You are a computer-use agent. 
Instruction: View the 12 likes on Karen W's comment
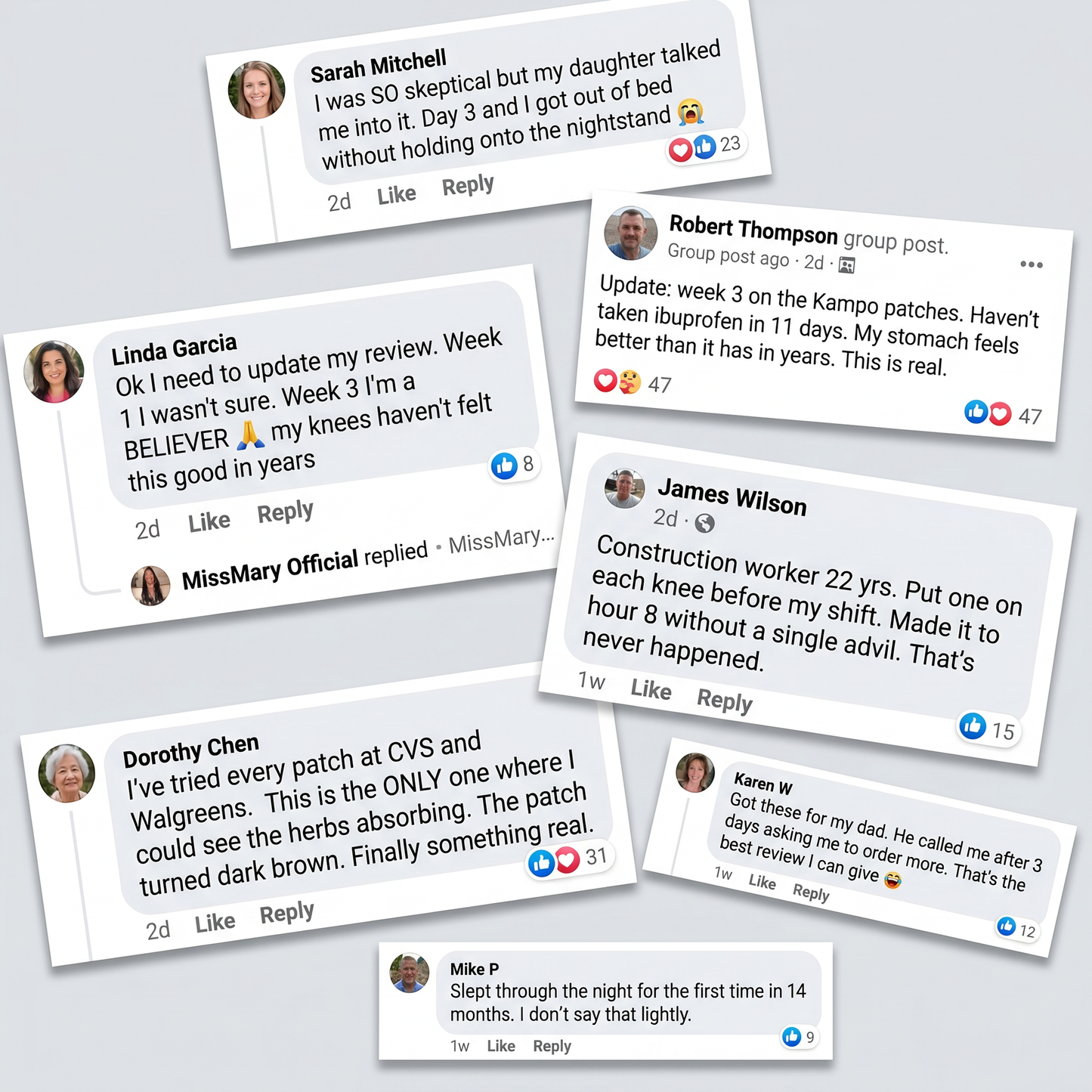point(1016,928)
